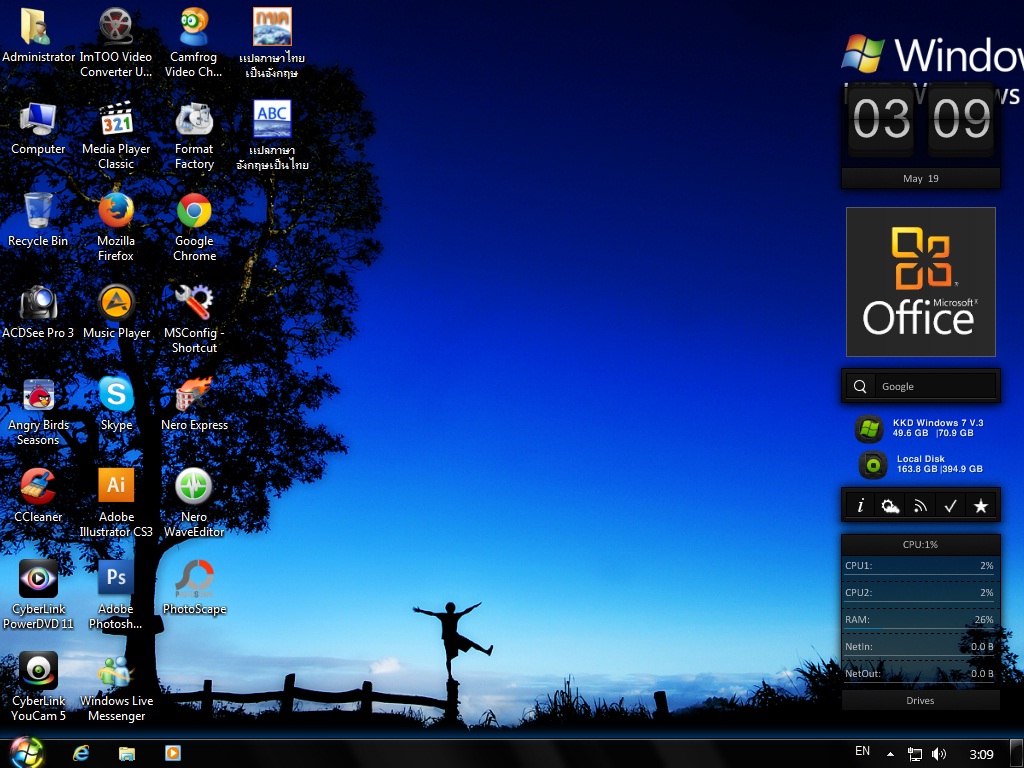Click the RSS feed widget icon
1024x768 pixels.
pyautogui.click(x=920, y=505)
